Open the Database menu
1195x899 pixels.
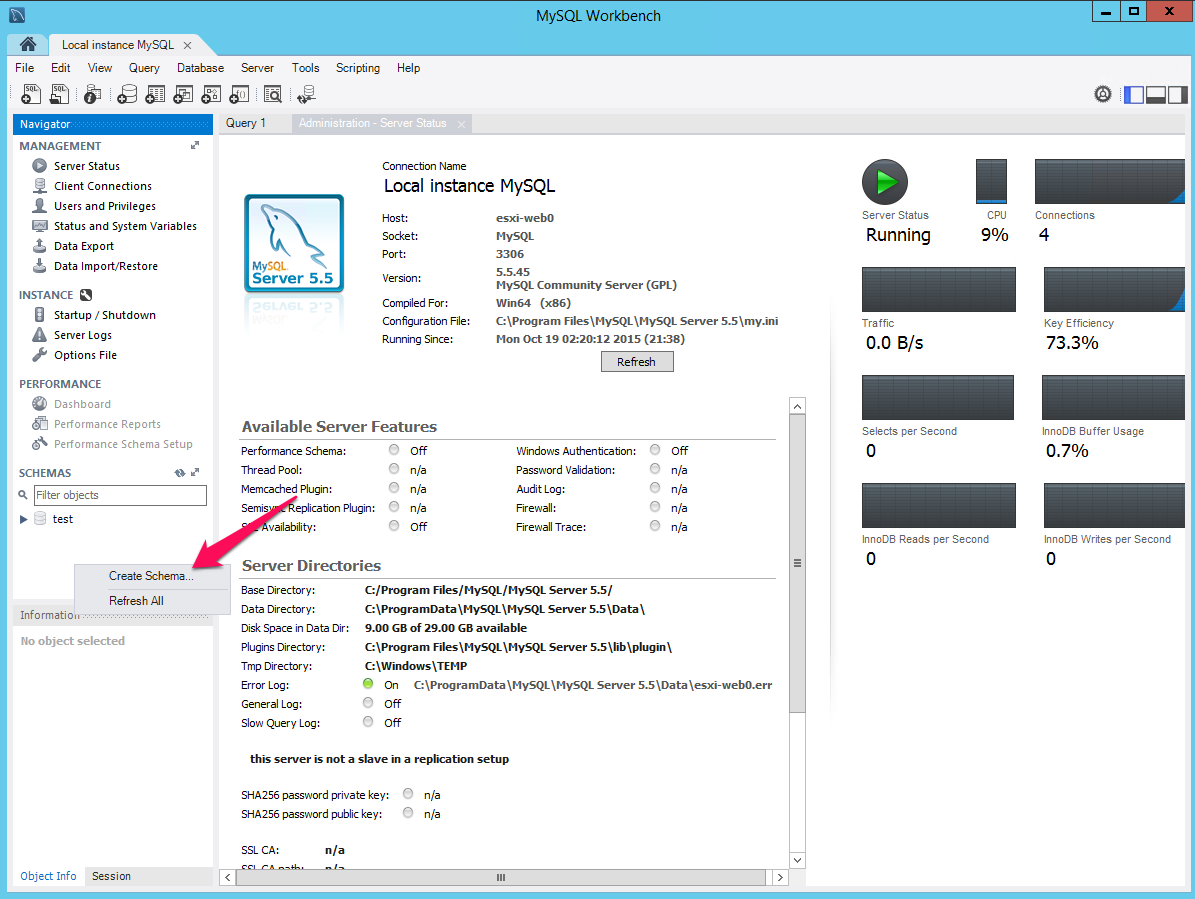pos(200,68)
